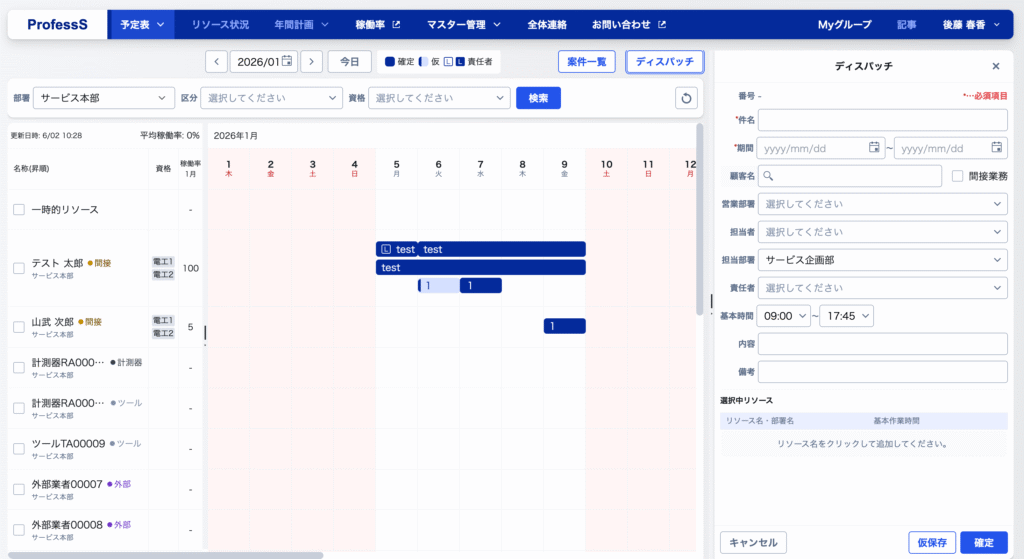The image size is (1024, 559).
Task: Open the 記事 menu item
Action: [906, 25]
